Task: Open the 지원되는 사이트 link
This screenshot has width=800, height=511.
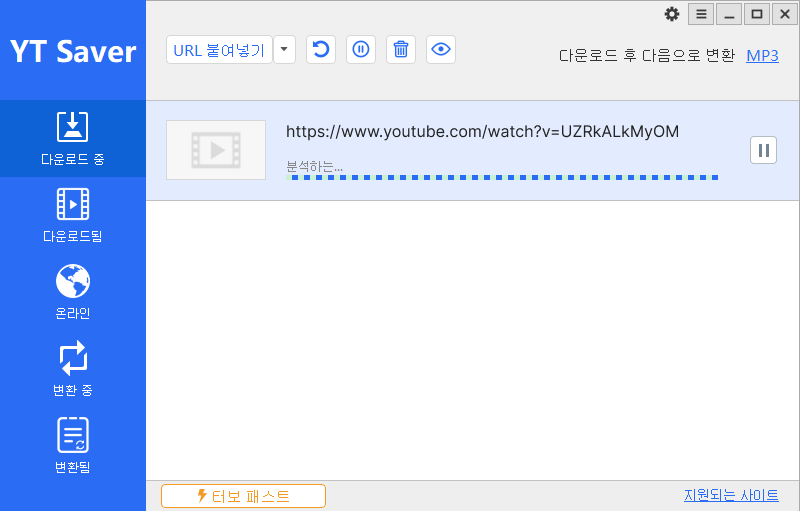Action: click(731, 495)
